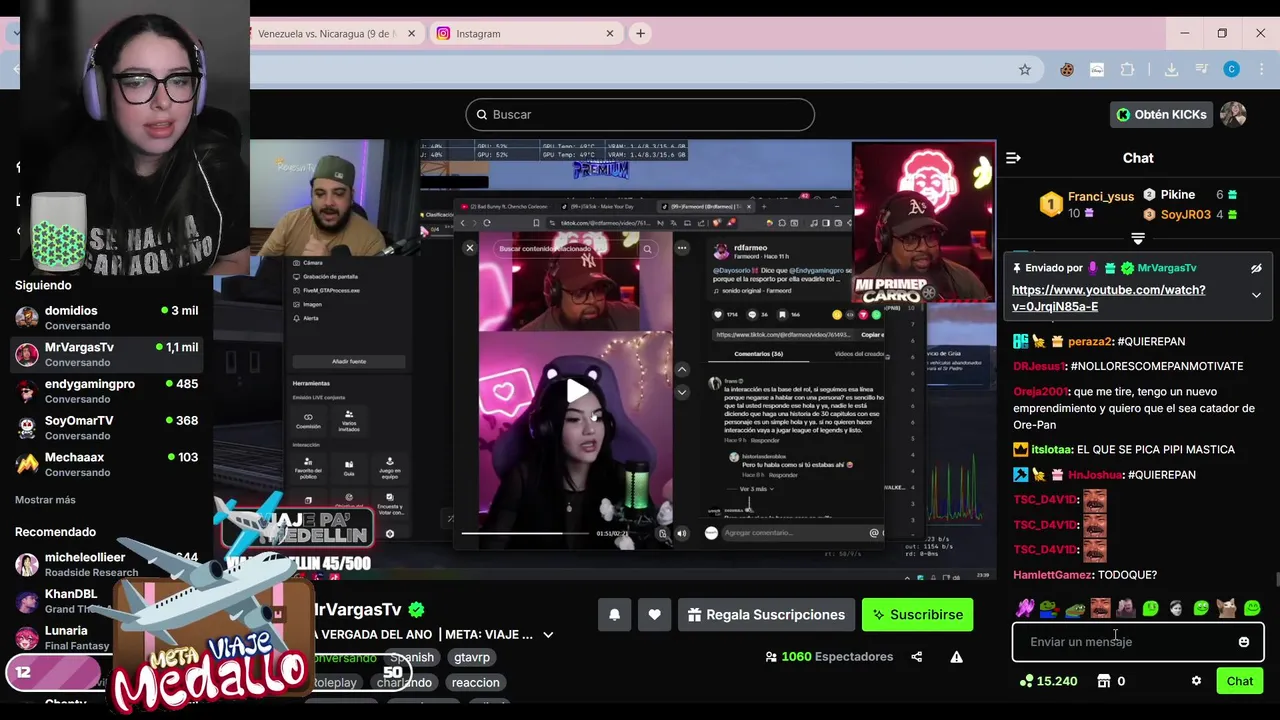The height and width of the screenshot is (720, 1280).
Task: Click the embedded video progress bar
Action: (x=525, y=534)
